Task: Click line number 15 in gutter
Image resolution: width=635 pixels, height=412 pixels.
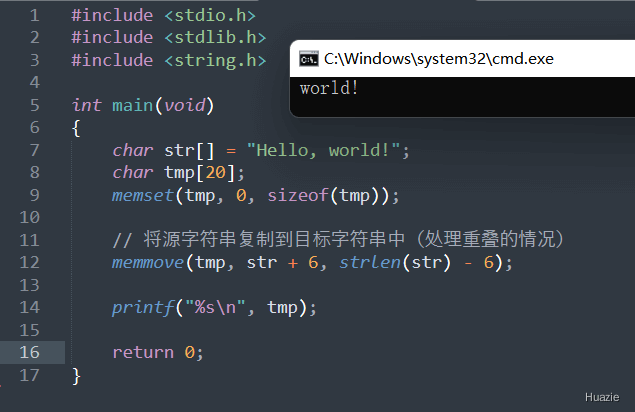Action: click(x=30, y=330)
